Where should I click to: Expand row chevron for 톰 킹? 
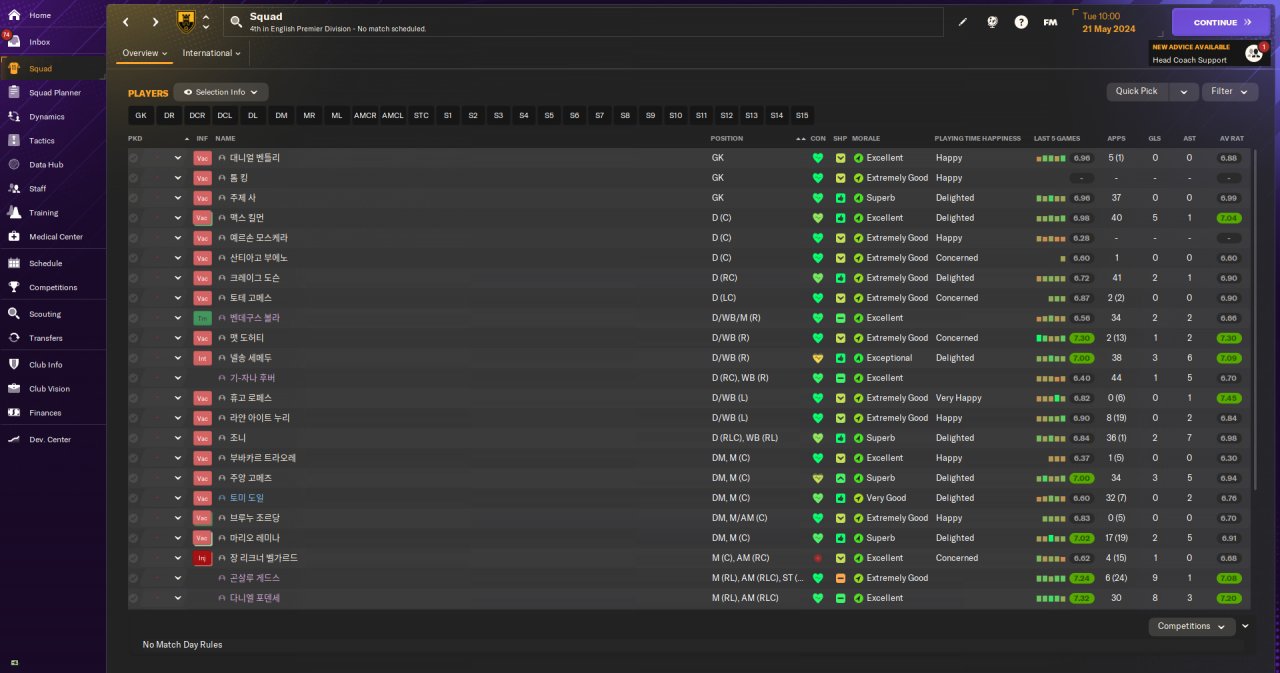click(x=178, y=178)
